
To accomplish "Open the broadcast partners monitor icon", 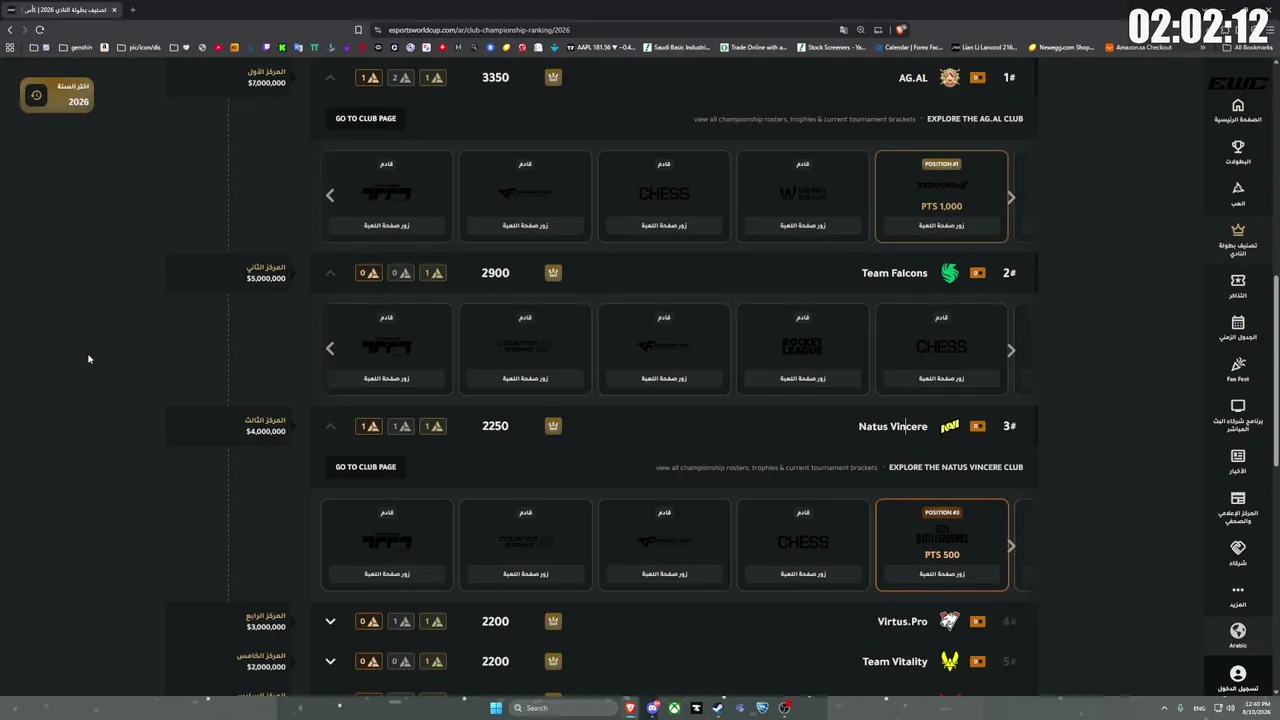I will (1237, 406).
